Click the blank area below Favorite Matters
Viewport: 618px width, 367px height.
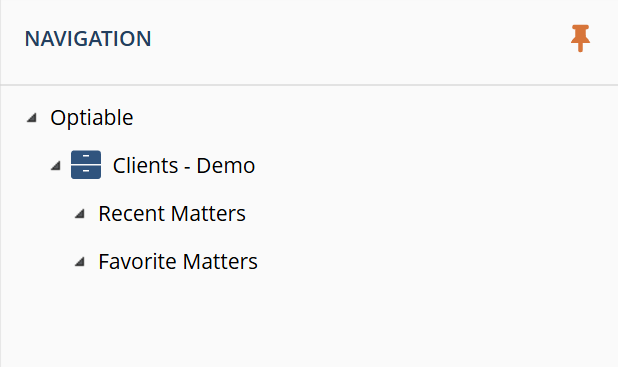pos(309,321)
